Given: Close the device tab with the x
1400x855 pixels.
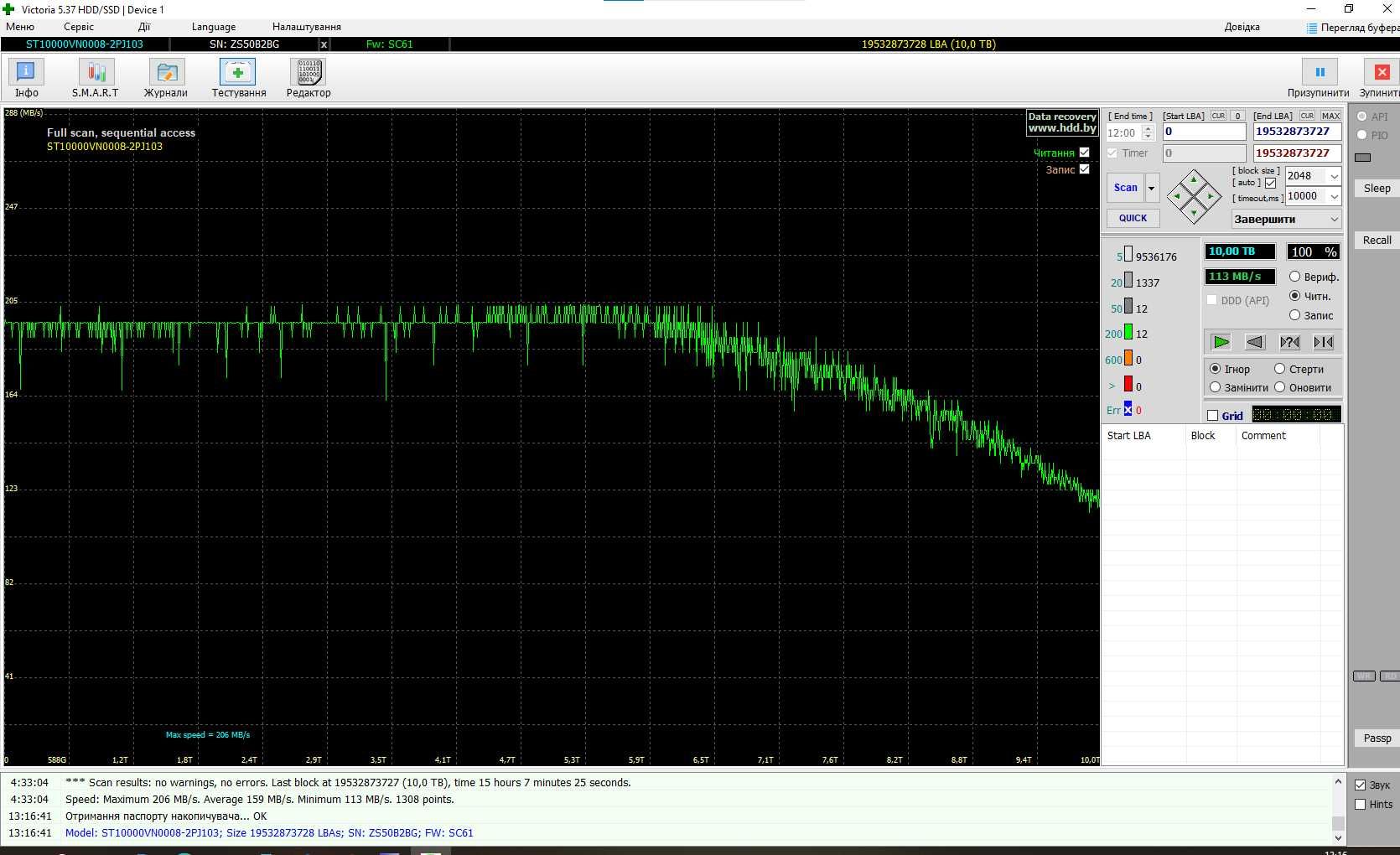Looking at the screenshot, I should 324,44.
